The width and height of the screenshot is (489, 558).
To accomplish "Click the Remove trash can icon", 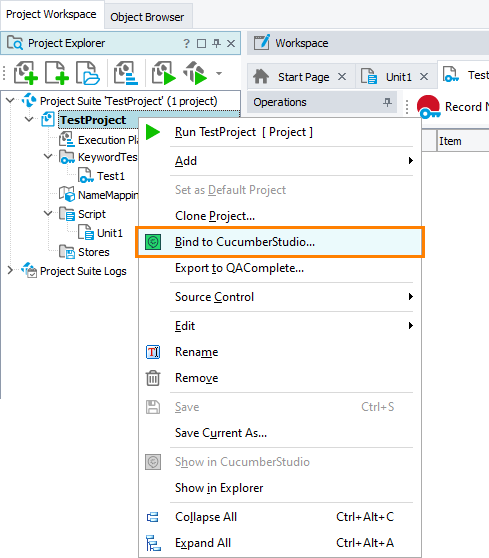I will pyautogui.click(x=153, y=378).
